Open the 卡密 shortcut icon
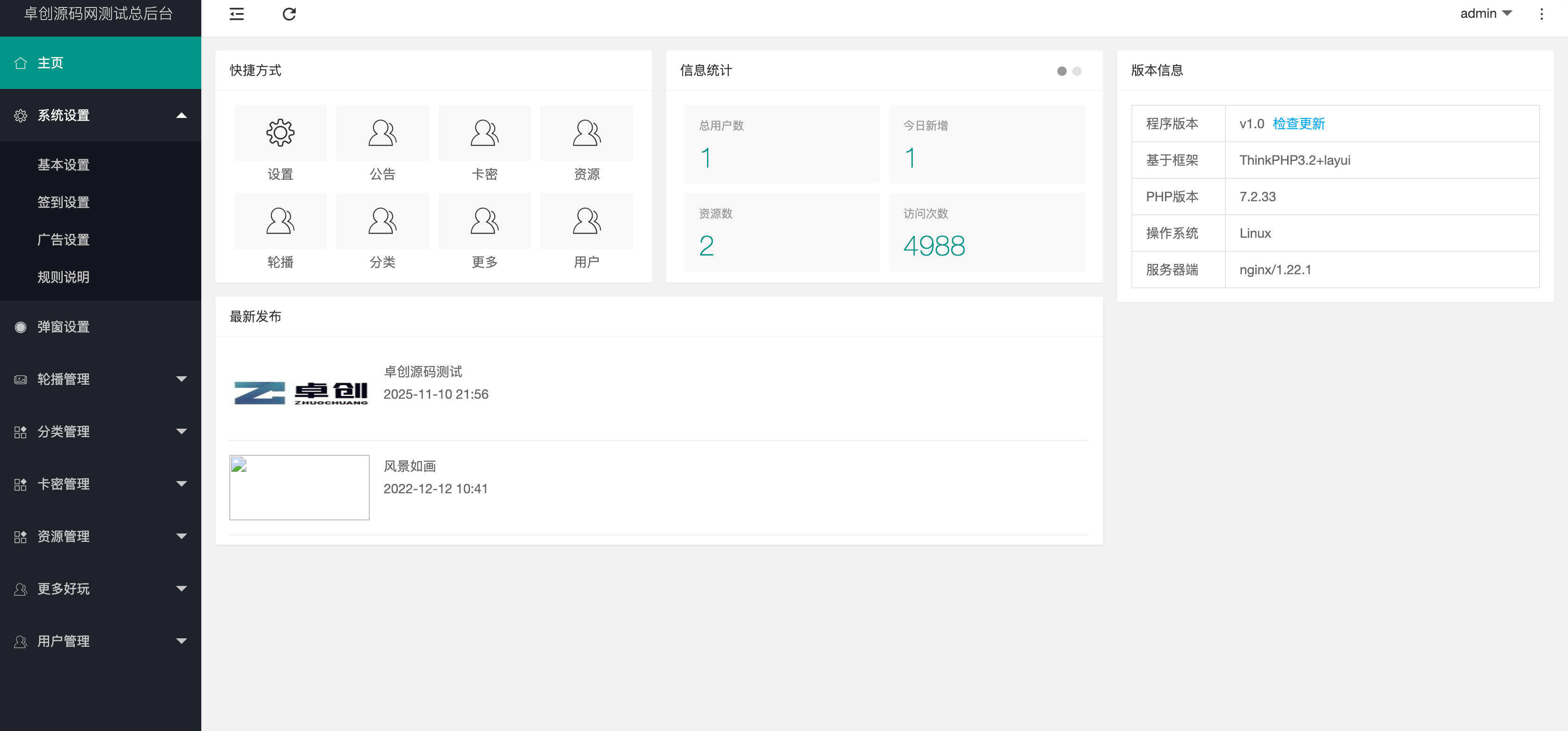 pyautogui.click(x=484, y=133)
